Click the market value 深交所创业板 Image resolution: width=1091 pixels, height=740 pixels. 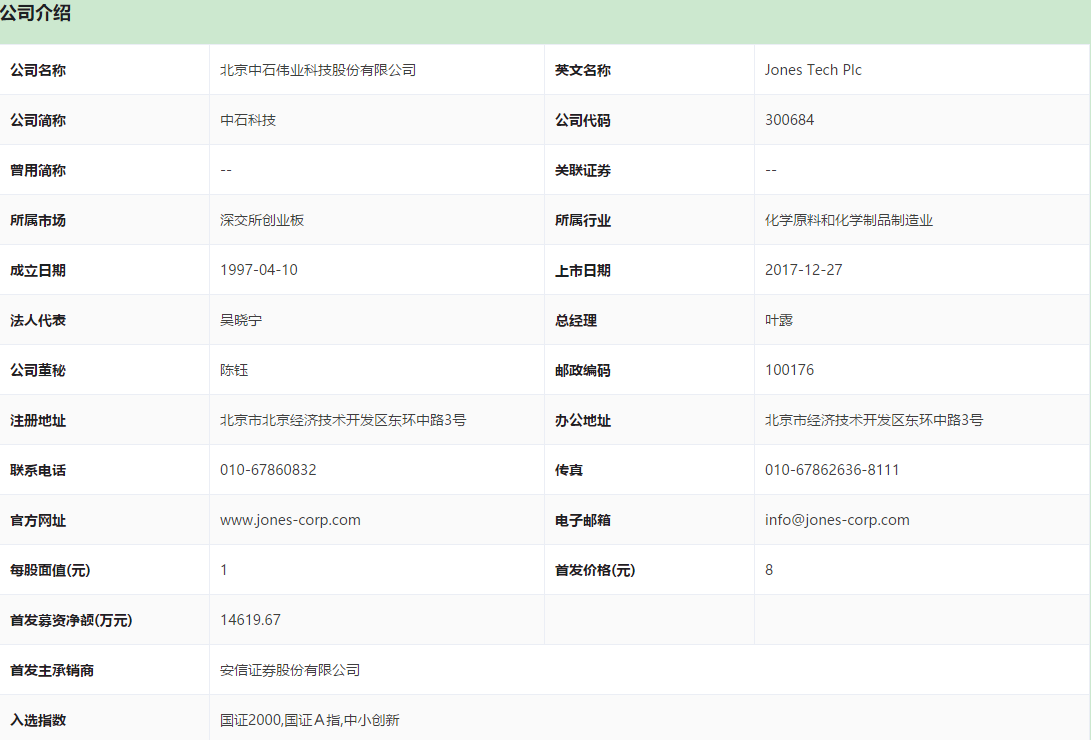tap(262, 220)
